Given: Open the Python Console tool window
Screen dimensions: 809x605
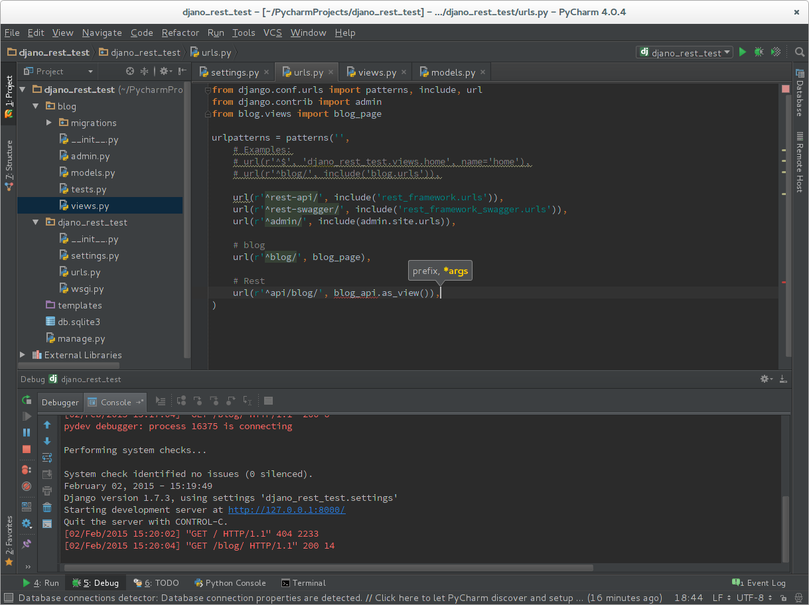Looking at the screenshot, I should pyautogui.click(x=230, y=583).
